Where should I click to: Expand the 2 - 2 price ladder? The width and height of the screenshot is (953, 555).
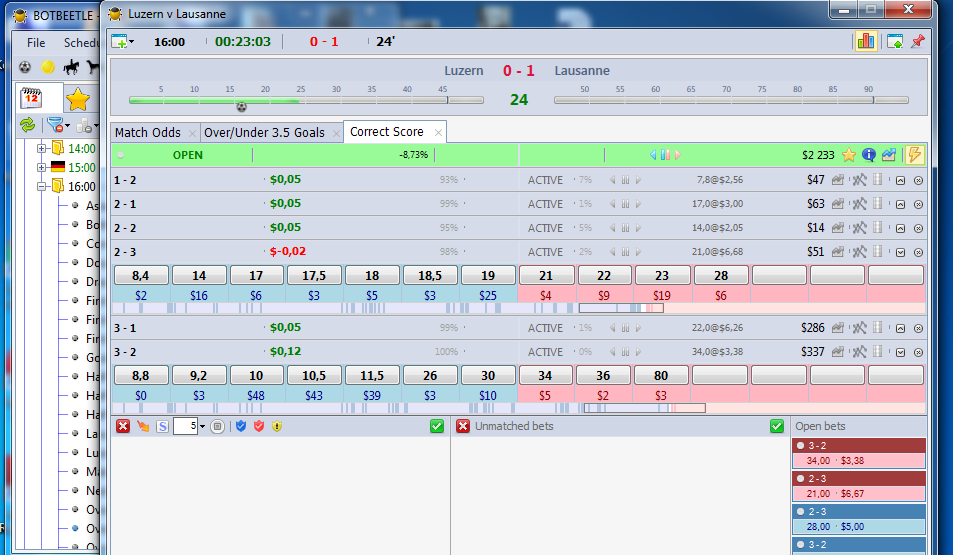[900, 229]
